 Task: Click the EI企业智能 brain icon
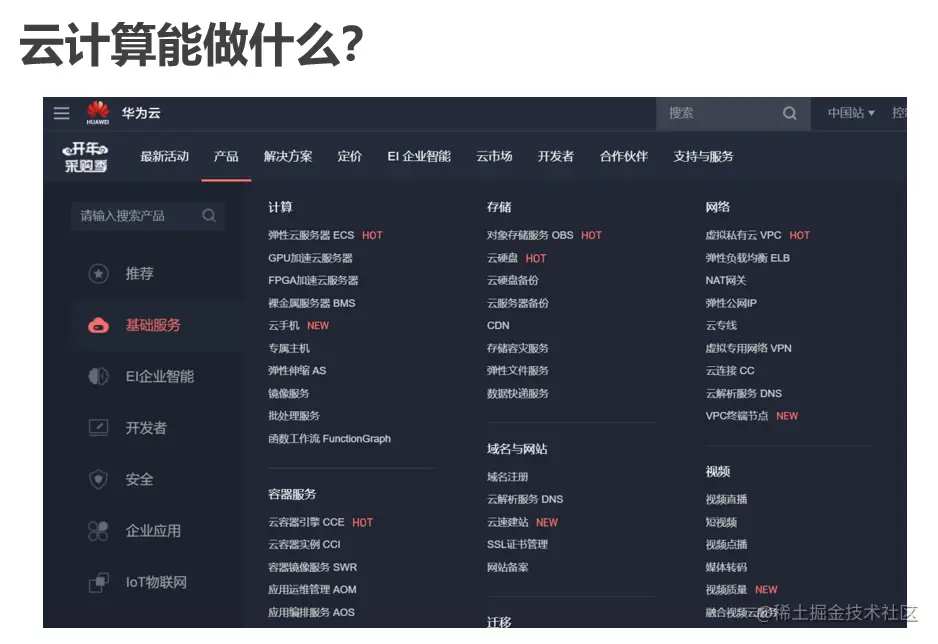point(99,376)
